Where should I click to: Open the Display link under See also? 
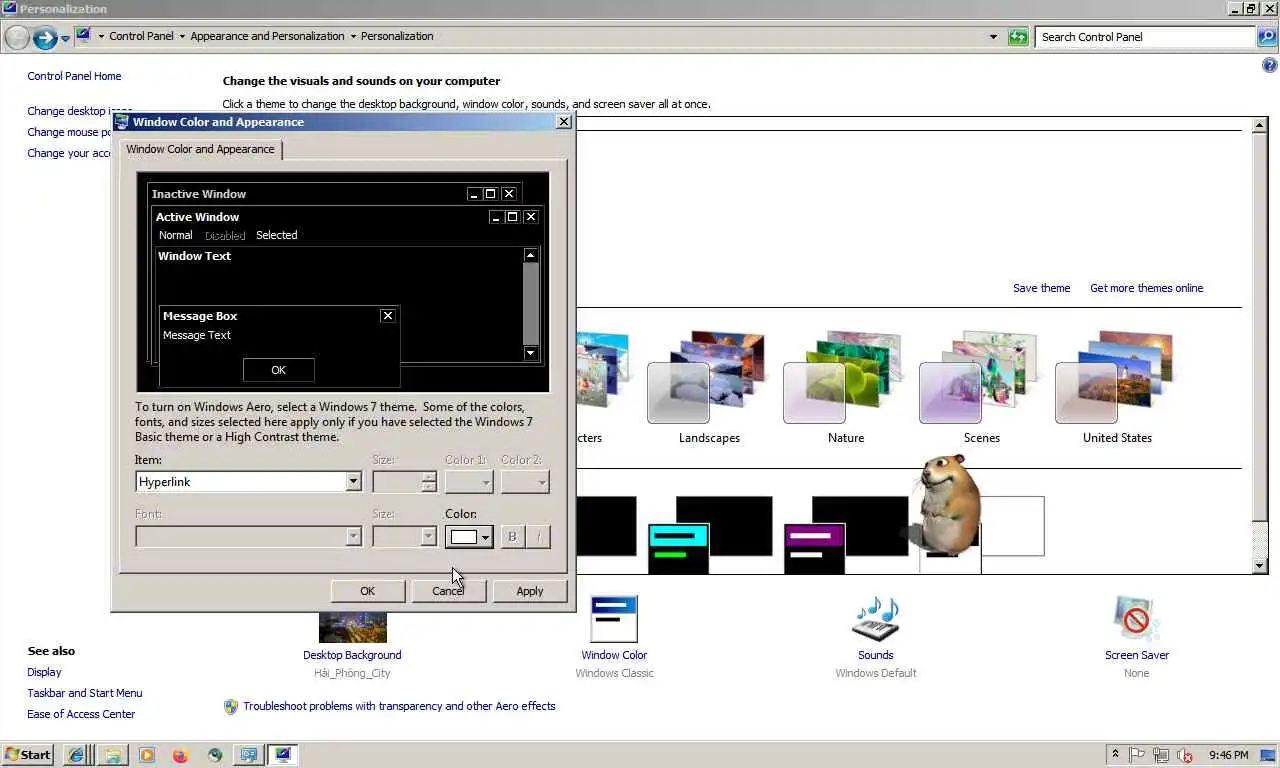(x=44, y=672)
